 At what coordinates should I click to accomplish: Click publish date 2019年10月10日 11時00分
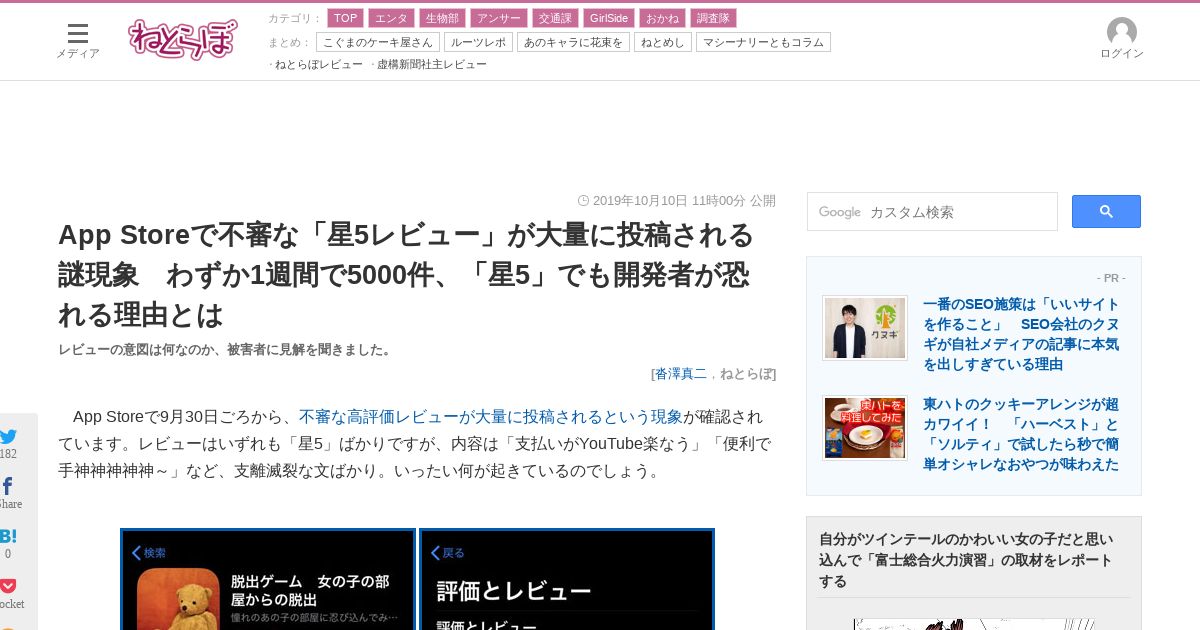pyautogui.click(x=669, y=201)
